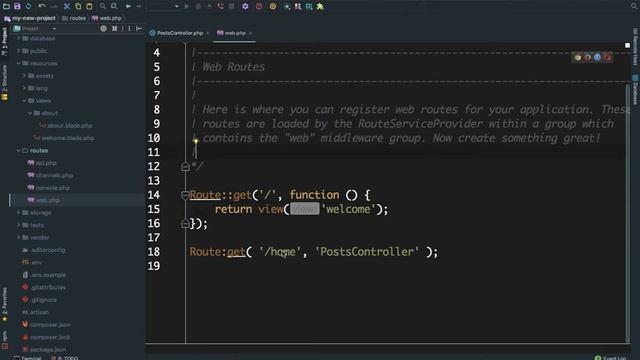The image size is (640, 360).
Task: Collapse the views folder
Action: pyautogui.click(x=24, y=100)
